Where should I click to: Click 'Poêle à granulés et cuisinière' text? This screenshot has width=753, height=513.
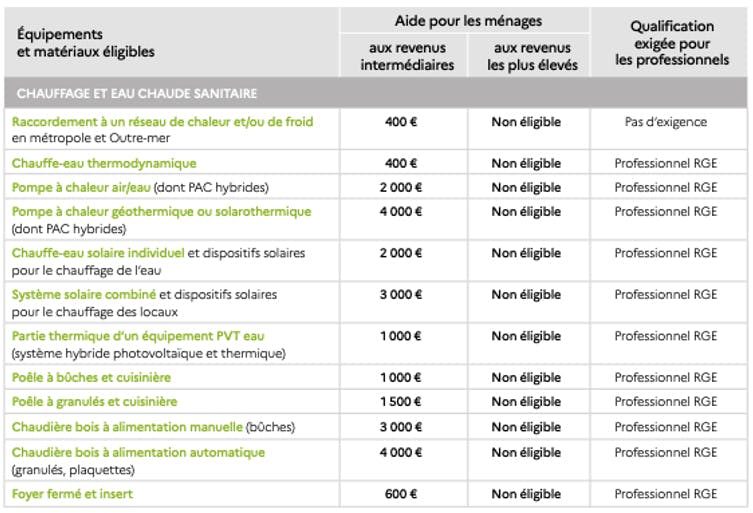(95, 402)
